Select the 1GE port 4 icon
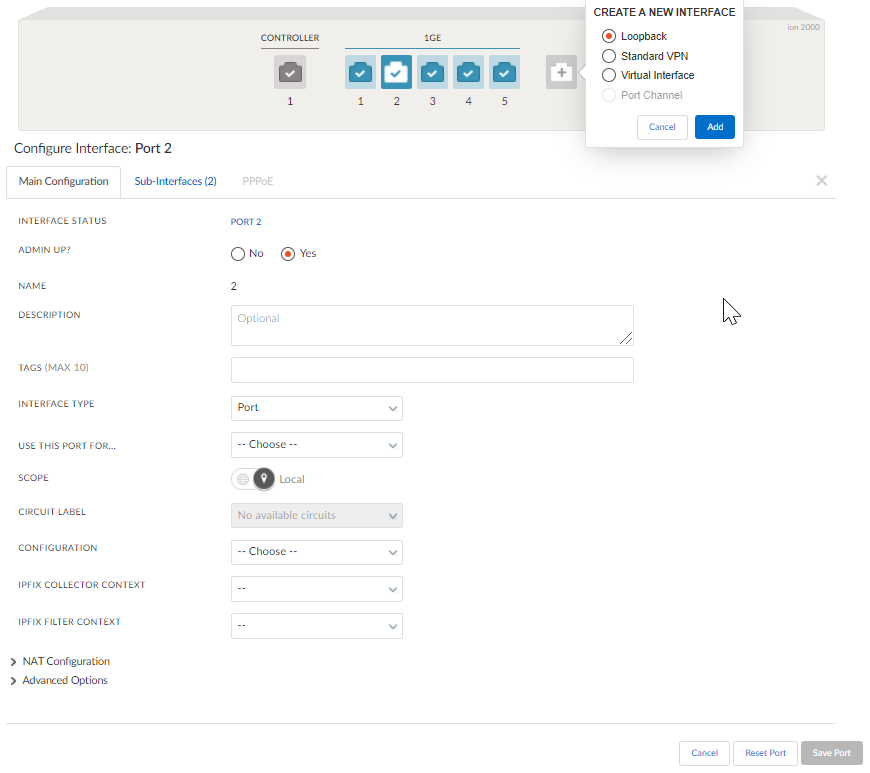The height and width of the screenshot is (773, 870). 468,73
